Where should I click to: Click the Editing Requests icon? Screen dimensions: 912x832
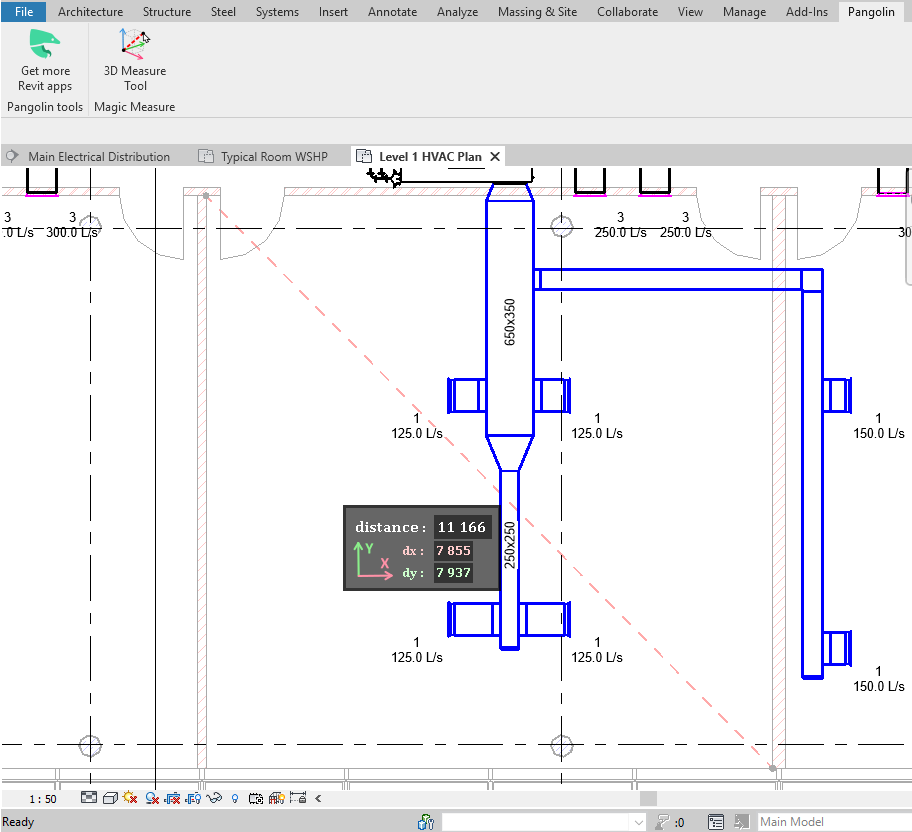(x=662, y=822)
